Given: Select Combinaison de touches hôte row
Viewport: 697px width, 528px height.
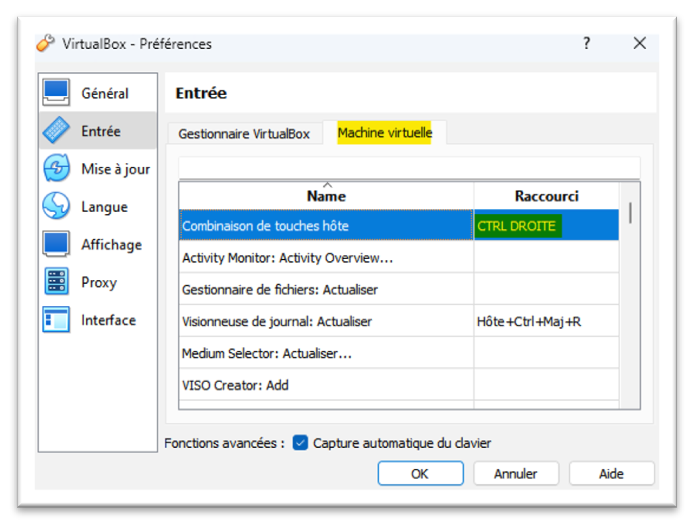Looking at the screenshot, I should pos(399,225).
